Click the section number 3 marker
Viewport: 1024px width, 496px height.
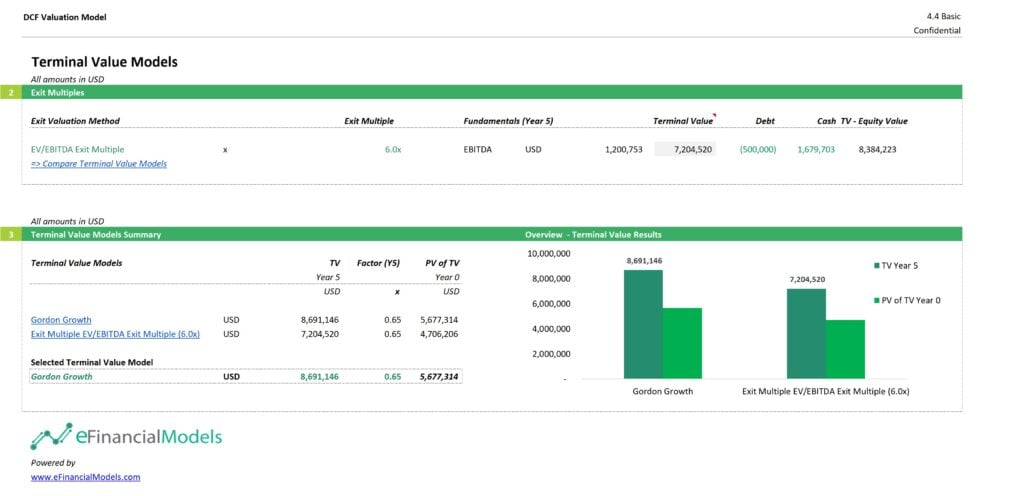[x=11, y=234]
